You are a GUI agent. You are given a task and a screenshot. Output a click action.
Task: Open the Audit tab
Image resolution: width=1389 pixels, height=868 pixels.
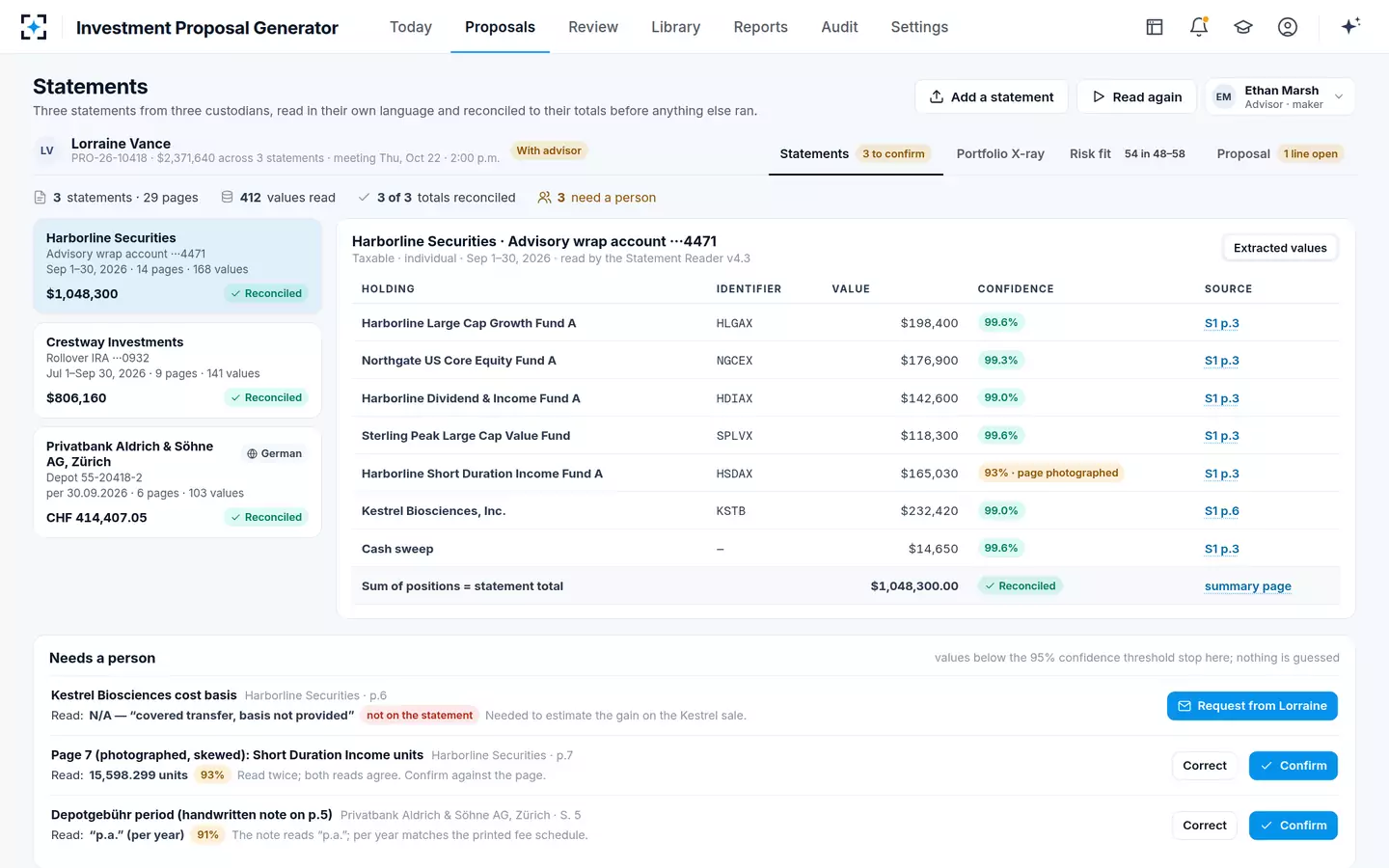point(839,27)
